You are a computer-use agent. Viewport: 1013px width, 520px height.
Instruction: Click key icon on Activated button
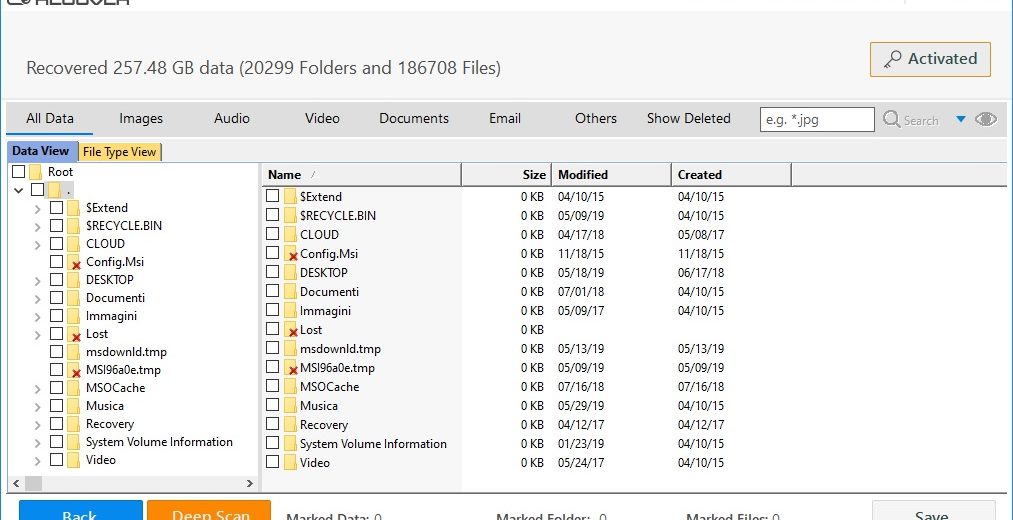click(x=892, y=59)
